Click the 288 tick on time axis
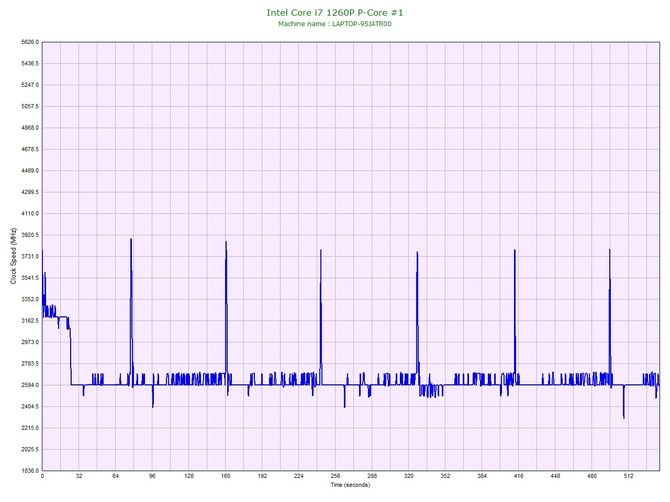 [x=372, y=476]
